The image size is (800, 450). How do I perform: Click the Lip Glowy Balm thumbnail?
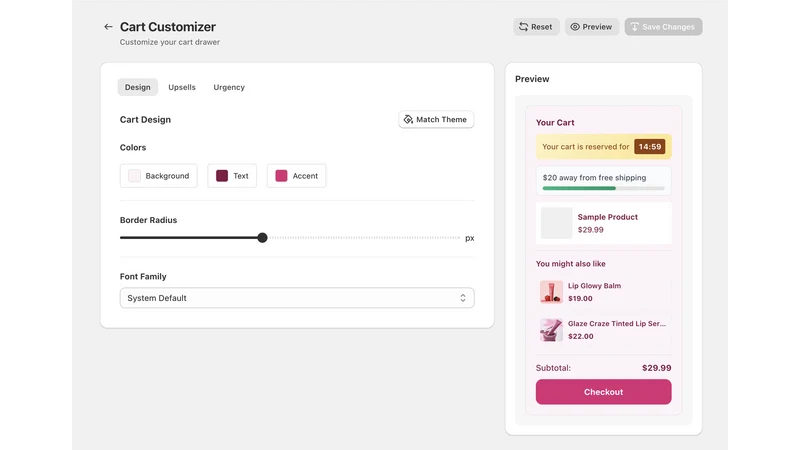click(551, 292)
